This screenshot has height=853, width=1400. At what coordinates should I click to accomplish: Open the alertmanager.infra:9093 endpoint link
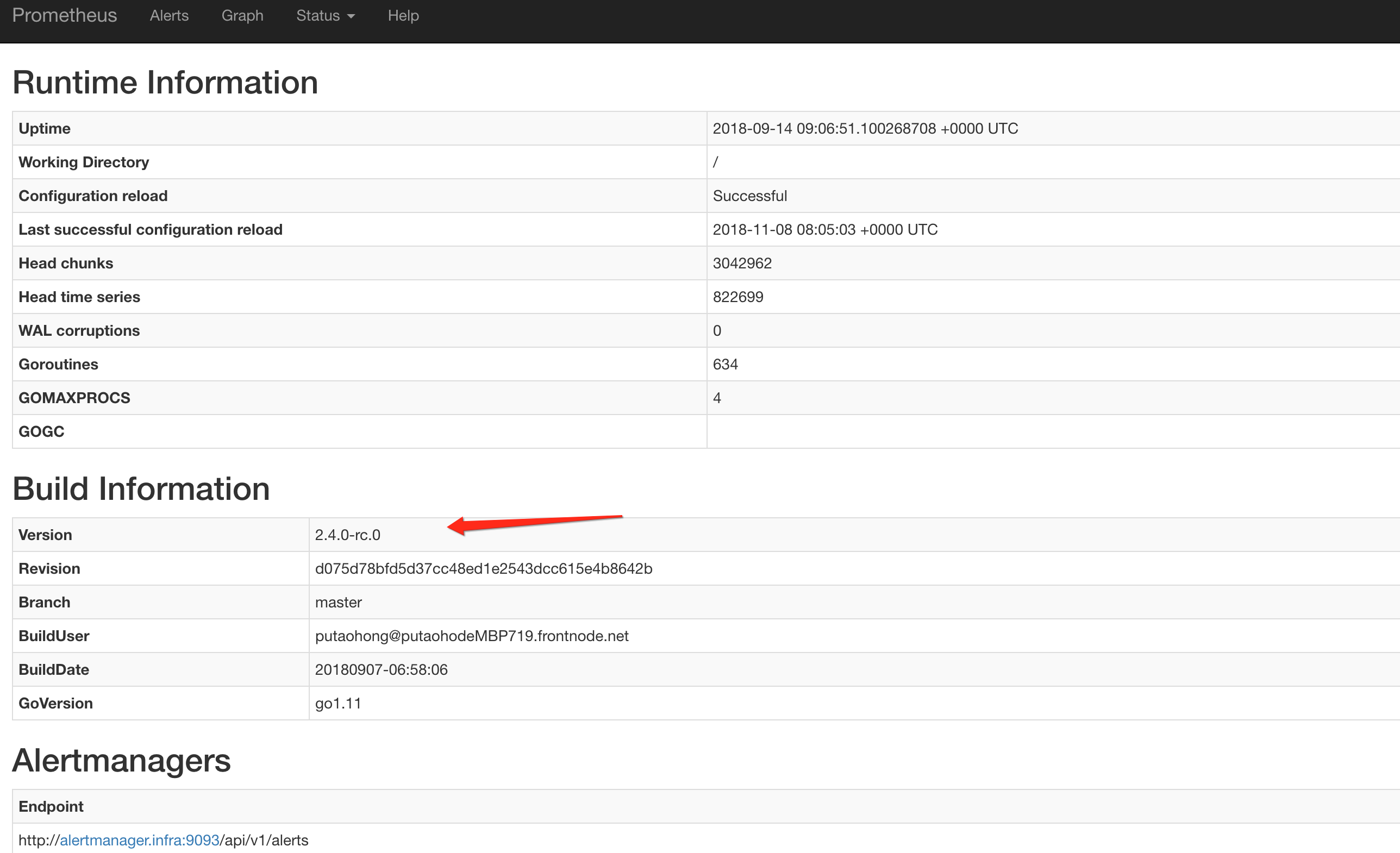[x=139, y=840]
